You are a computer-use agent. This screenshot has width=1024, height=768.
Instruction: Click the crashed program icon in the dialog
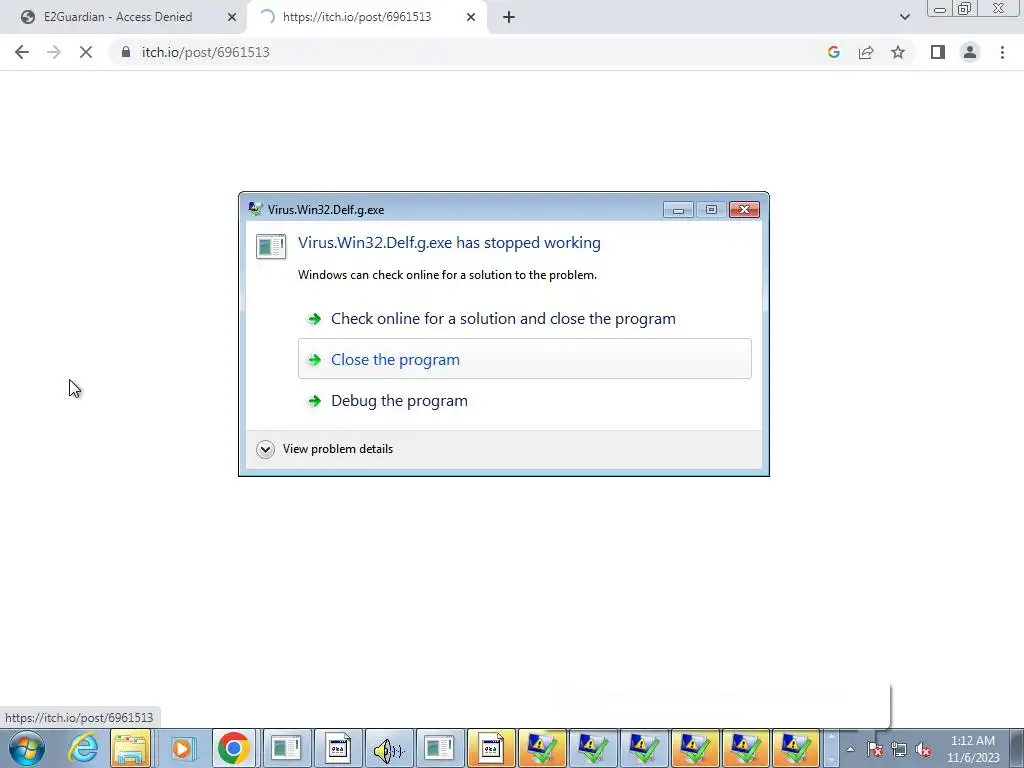pyautogui.click(x=271, y=246)
